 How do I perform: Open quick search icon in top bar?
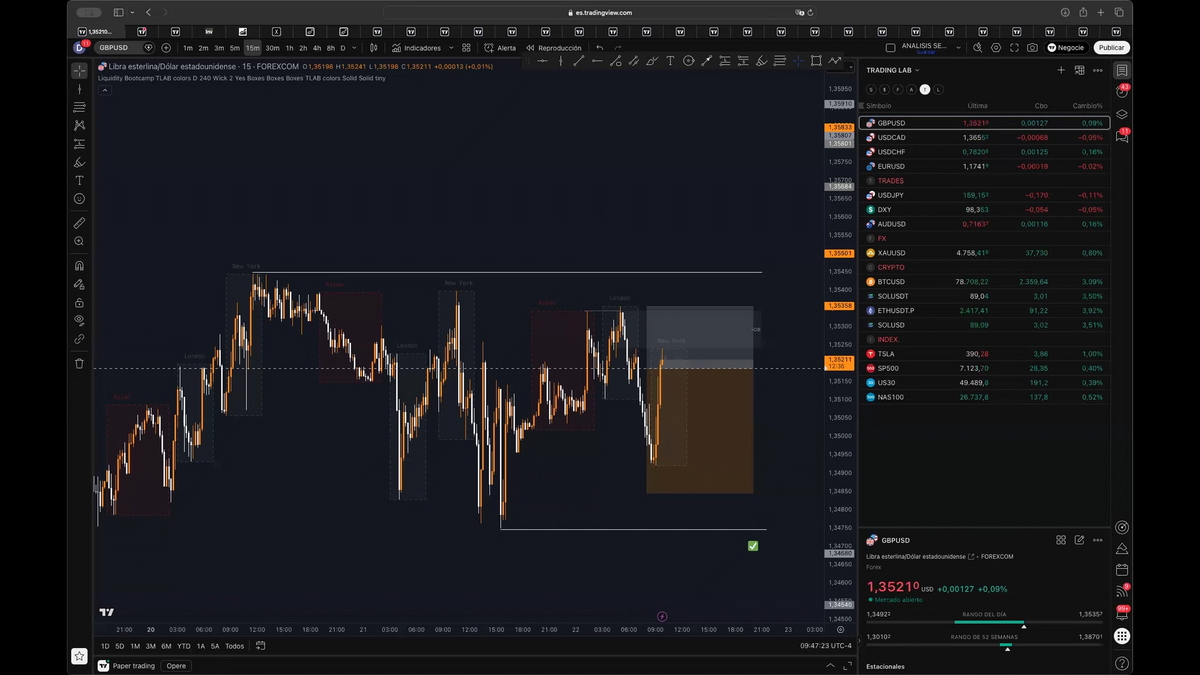(x=978, y=47)
